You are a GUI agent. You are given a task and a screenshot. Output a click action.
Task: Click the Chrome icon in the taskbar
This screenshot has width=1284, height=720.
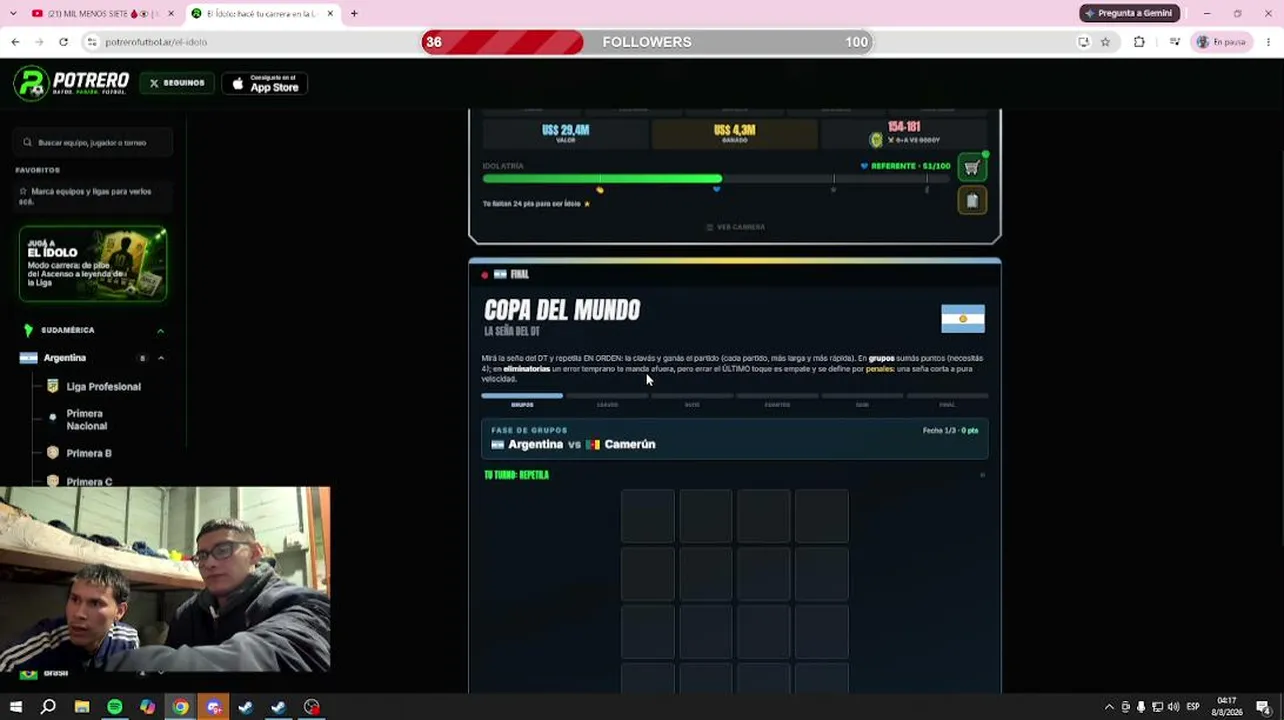click(180, 707)
